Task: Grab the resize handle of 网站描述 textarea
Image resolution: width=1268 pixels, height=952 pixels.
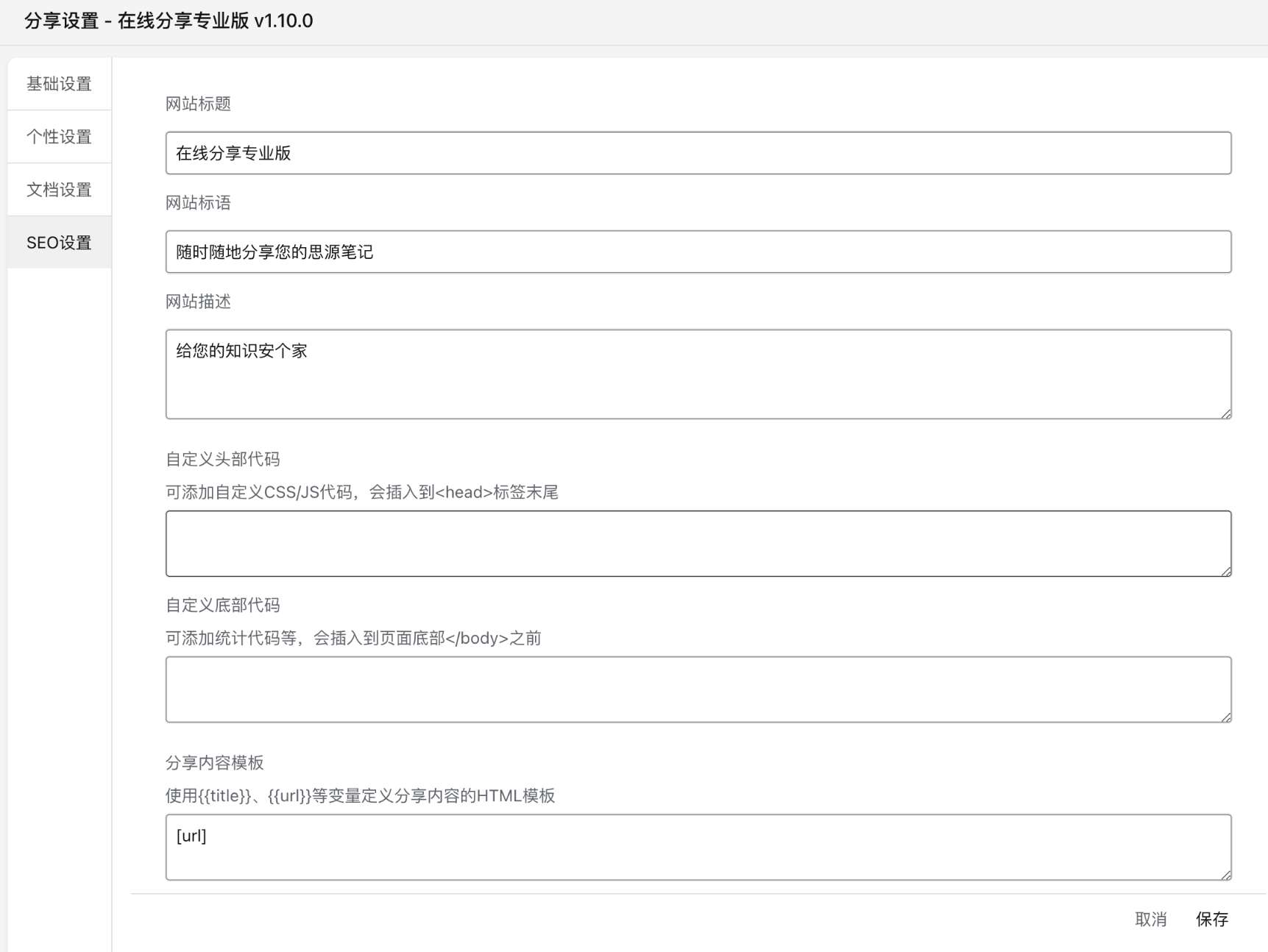Action: click(x=1226, y=414)
